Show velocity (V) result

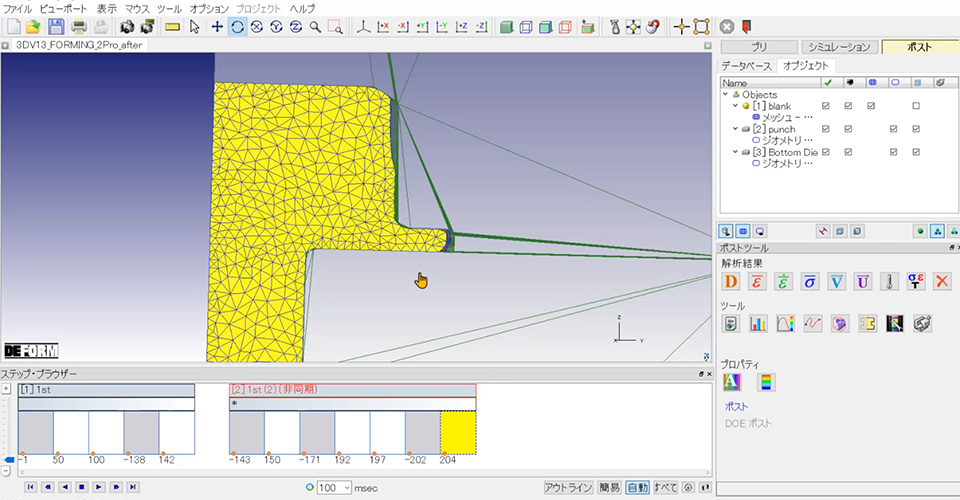(836, 282)
